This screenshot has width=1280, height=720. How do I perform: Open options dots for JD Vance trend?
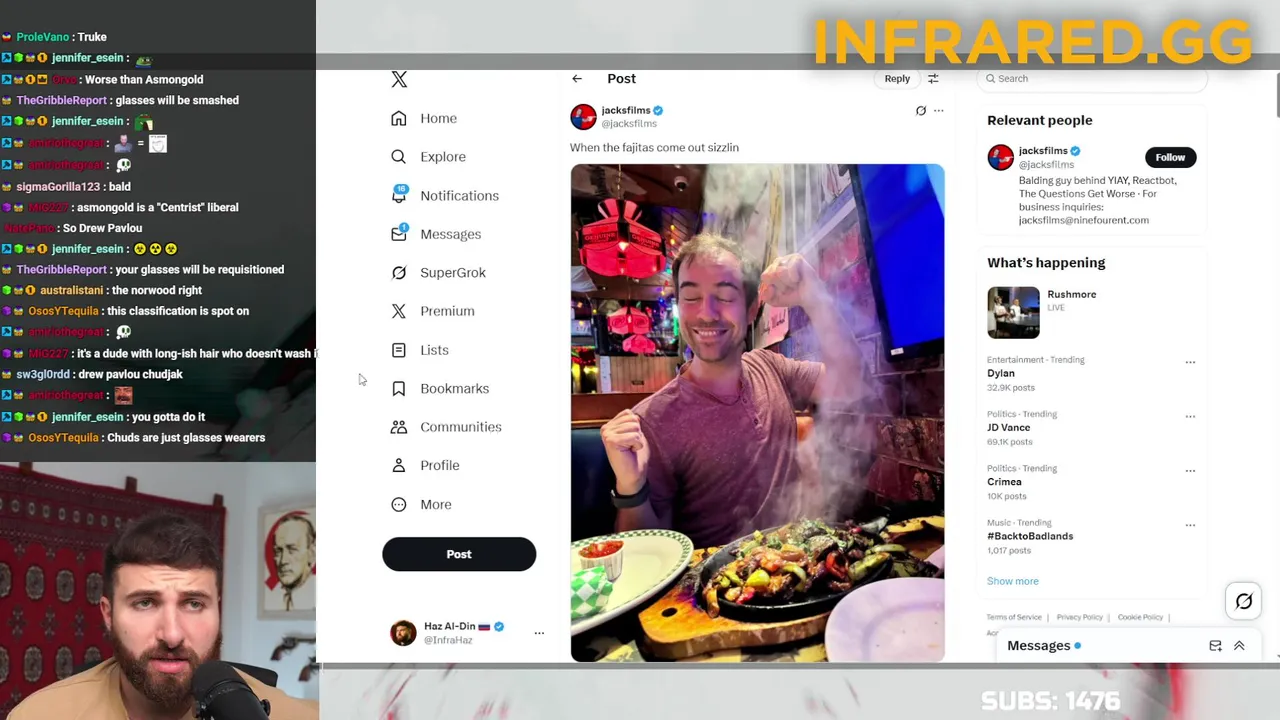click(1190, 416)
